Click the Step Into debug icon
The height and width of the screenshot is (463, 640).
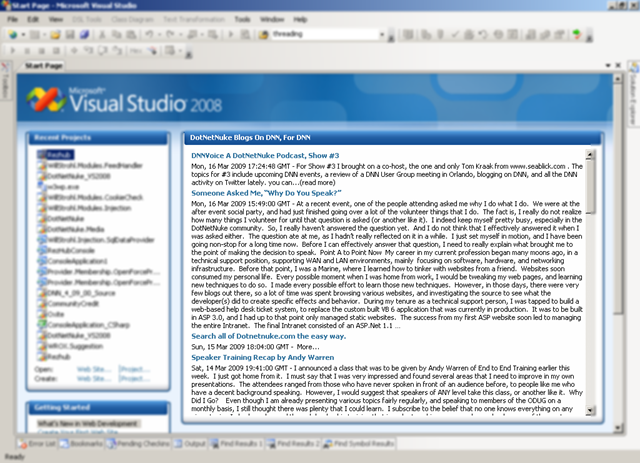[88, 51]
